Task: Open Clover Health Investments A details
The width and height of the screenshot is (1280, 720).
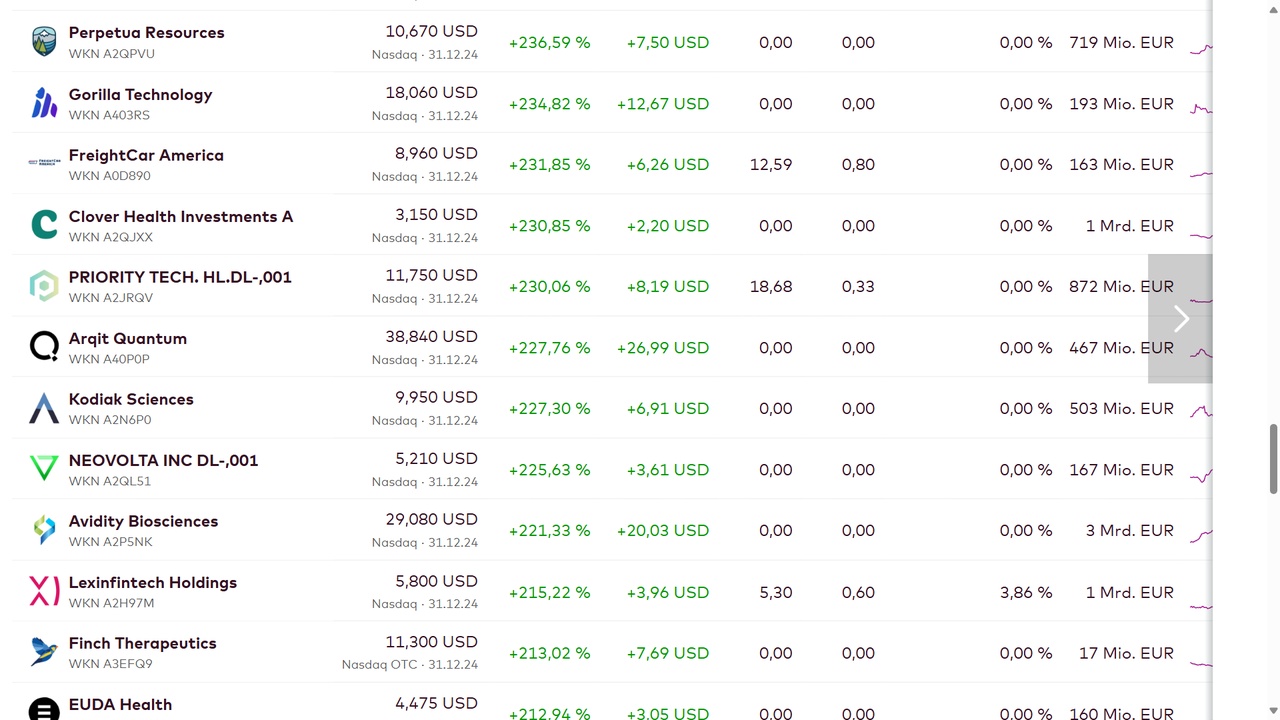Action: 181,216
